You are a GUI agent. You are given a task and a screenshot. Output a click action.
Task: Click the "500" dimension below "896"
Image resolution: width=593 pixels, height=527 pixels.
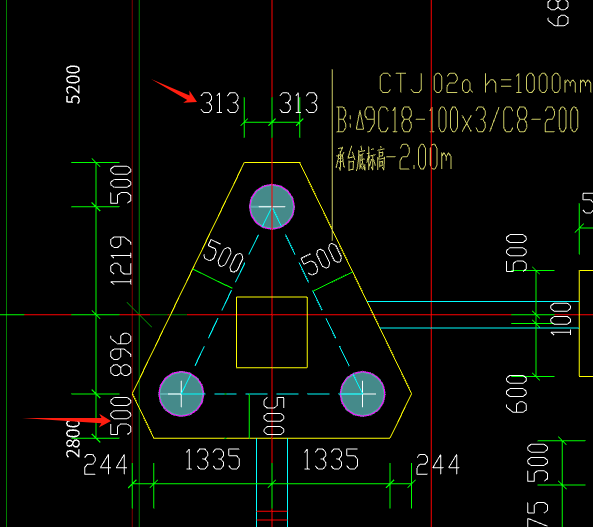point(121,416)
